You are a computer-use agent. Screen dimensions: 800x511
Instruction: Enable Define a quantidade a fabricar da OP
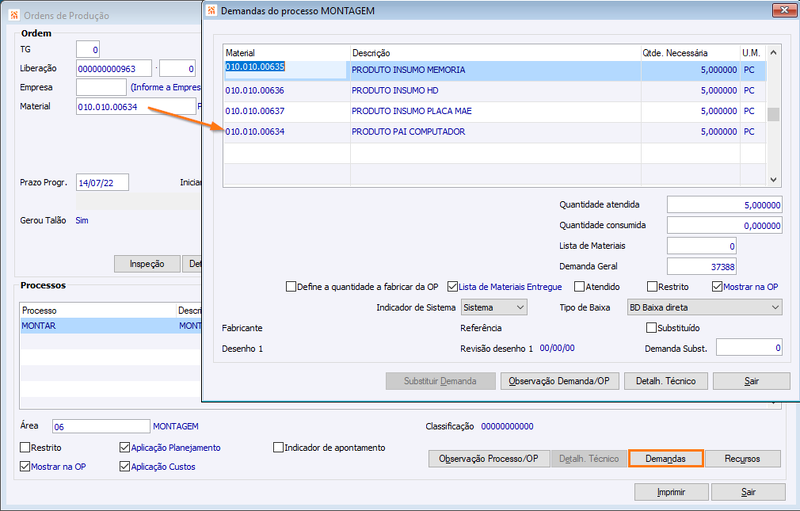point(291,287)
